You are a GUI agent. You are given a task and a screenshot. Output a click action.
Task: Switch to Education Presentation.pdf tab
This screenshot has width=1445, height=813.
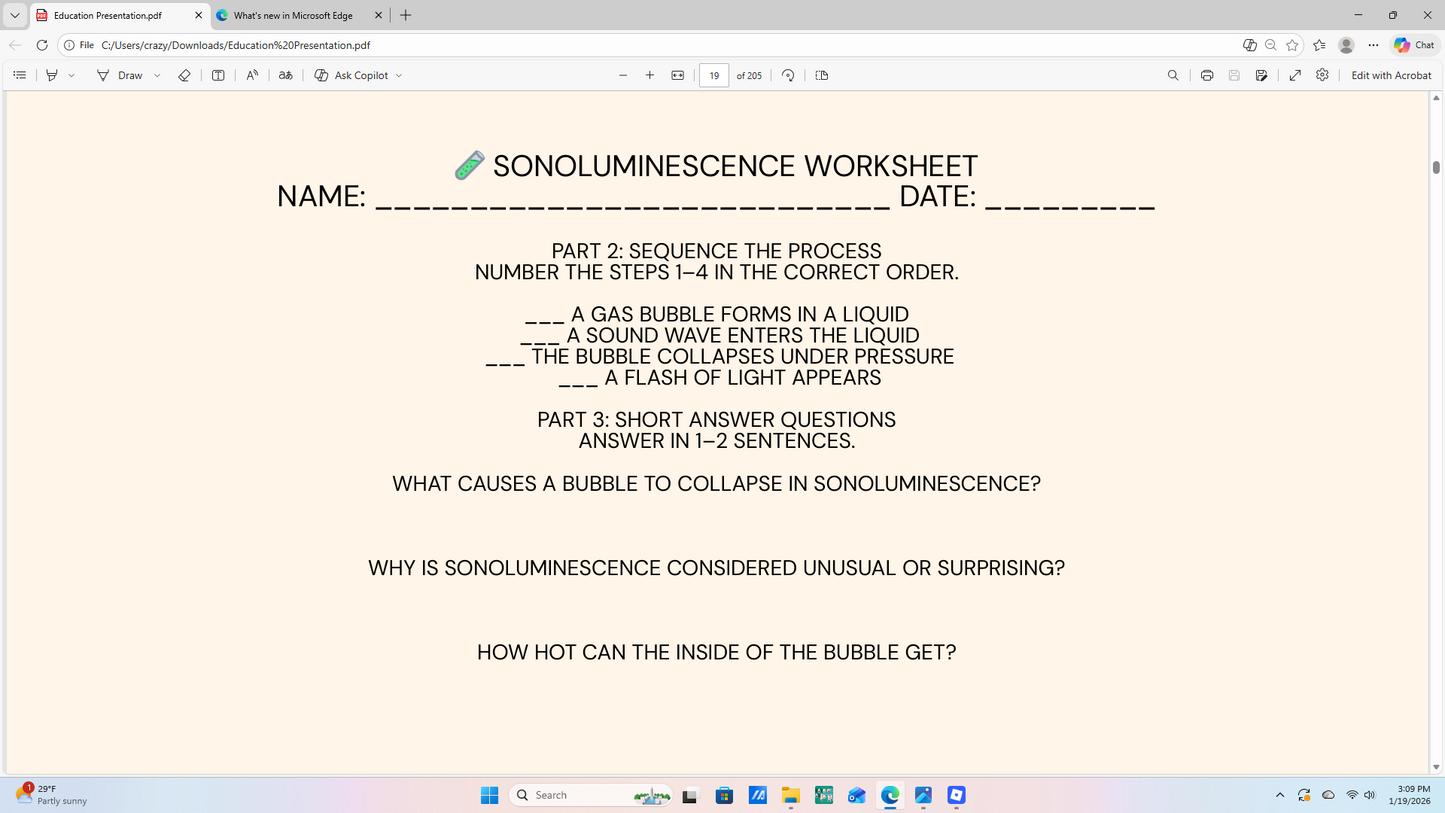pyautogui.click(x=108, y=16)
